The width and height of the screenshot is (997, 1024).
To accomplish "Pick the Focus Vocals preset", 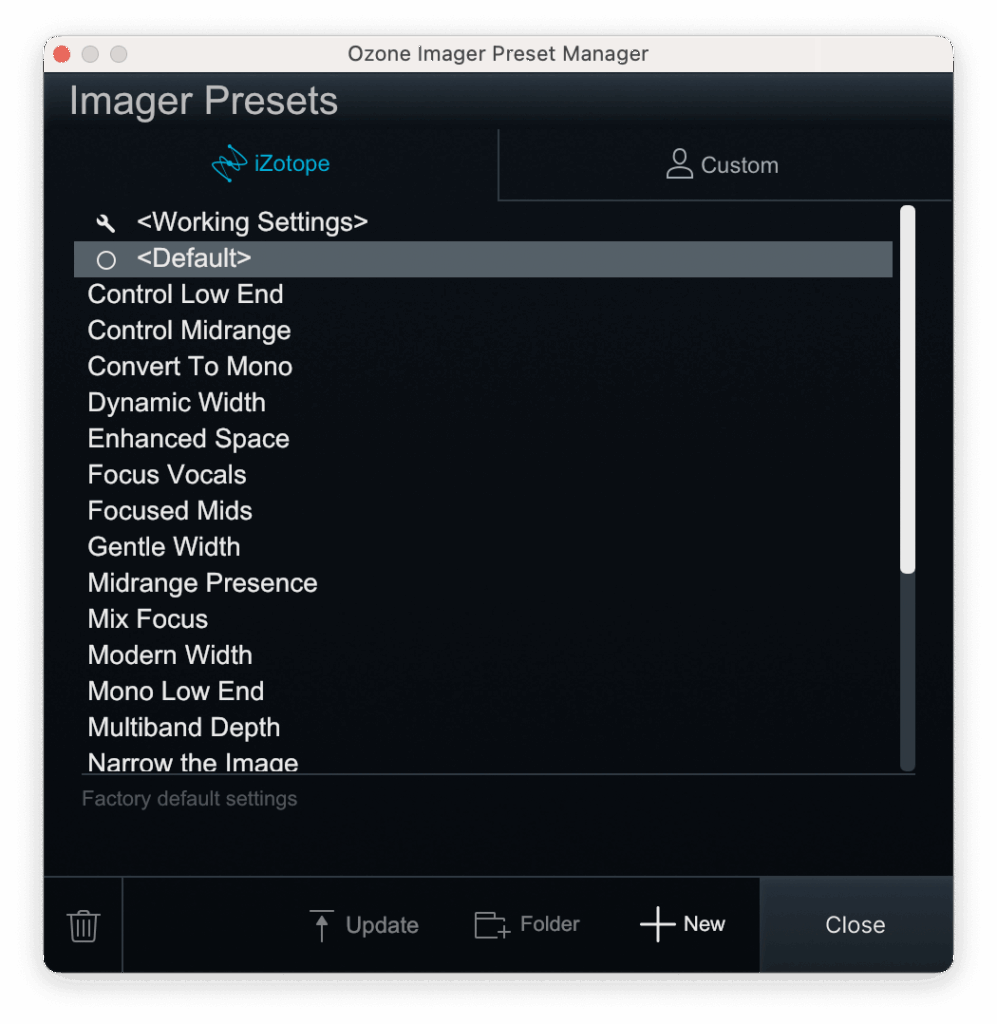I will [167, 475].
